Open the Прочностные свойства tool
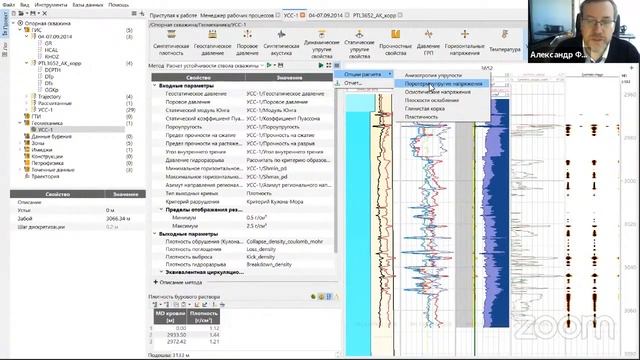This screenshot has width=640, height=360. 395,42
